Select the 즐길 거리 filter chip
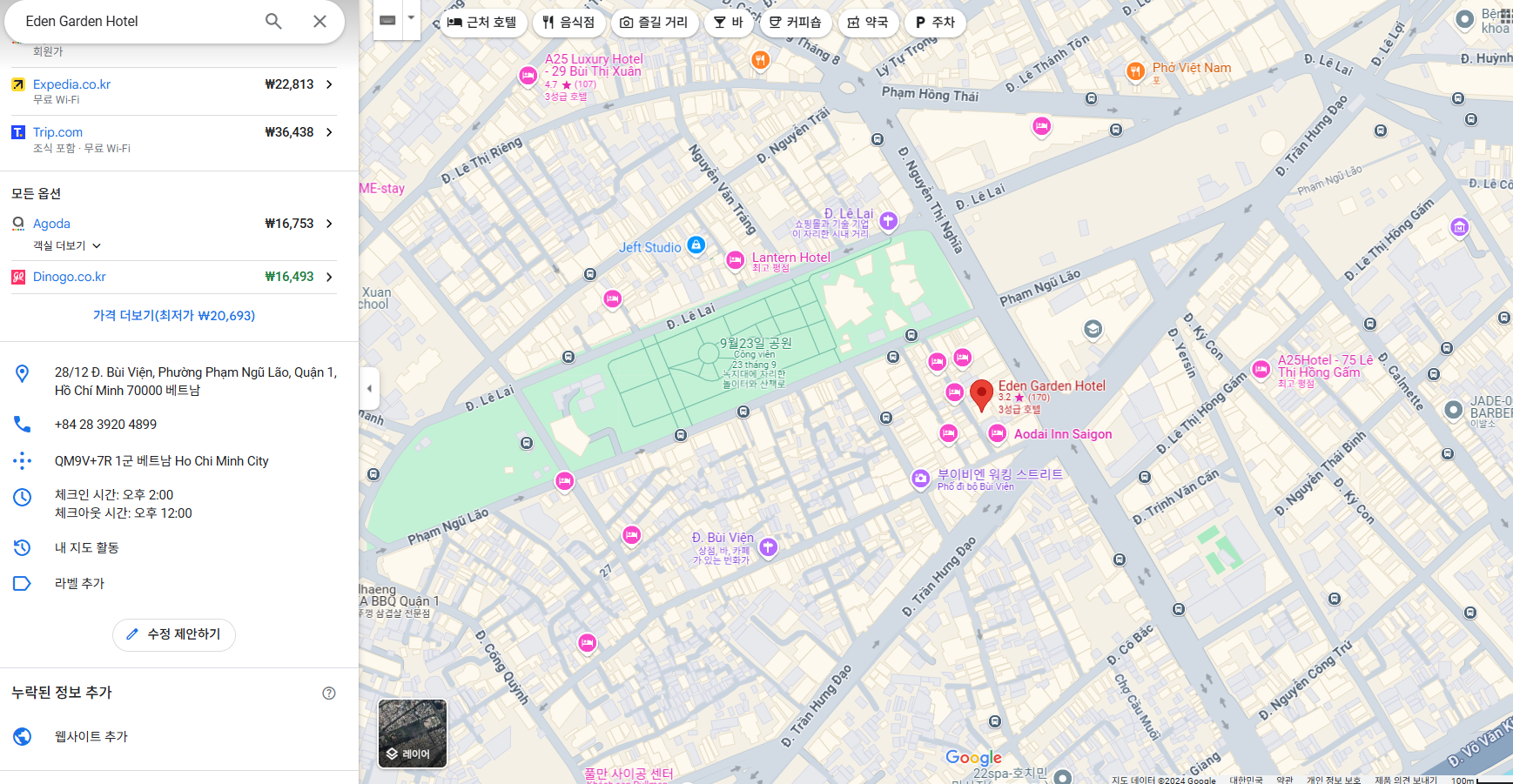This screenshot has width=1513, height=784. [653, 22]
